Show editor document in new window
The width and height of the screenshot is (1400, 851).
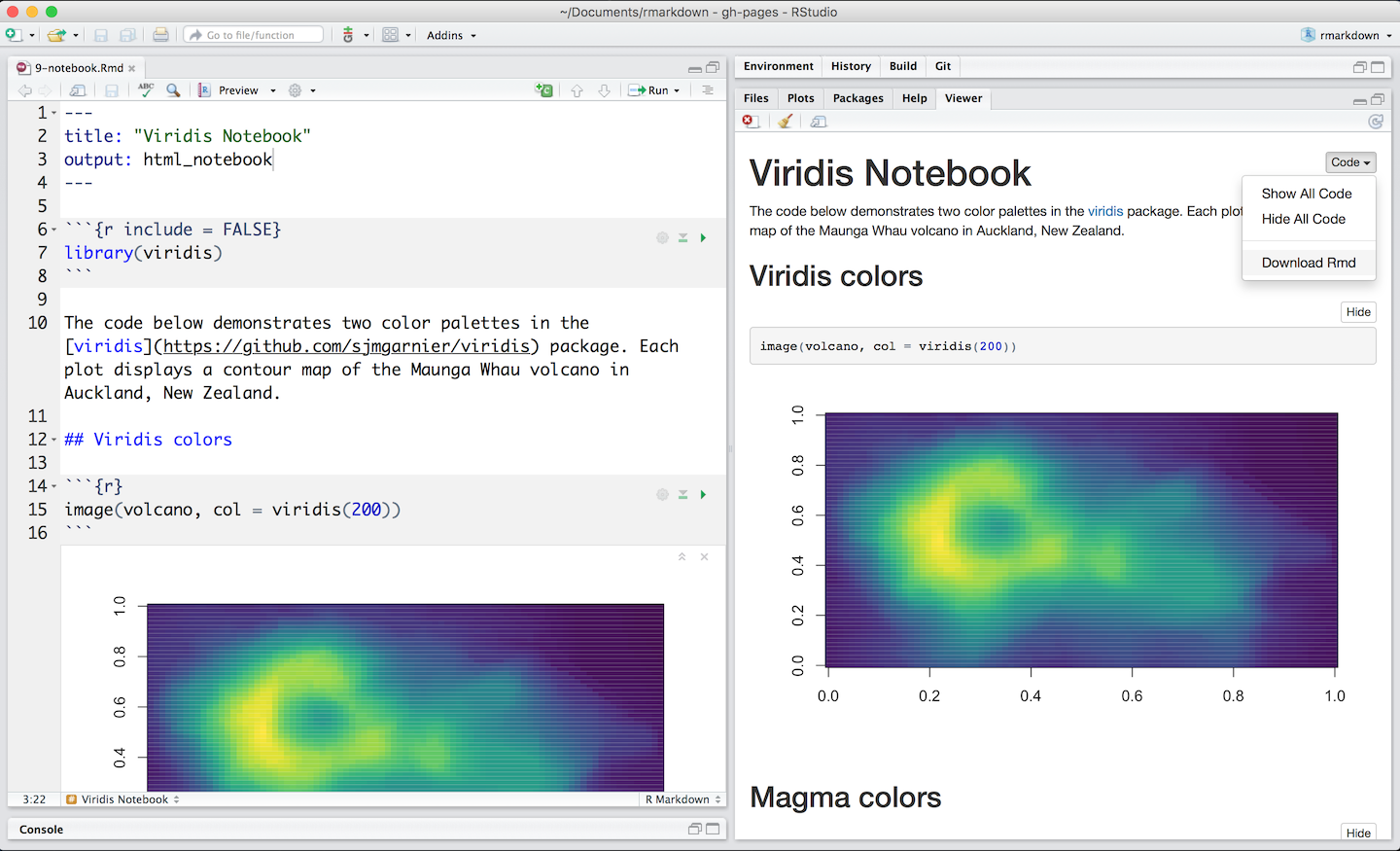pos(78,90)
